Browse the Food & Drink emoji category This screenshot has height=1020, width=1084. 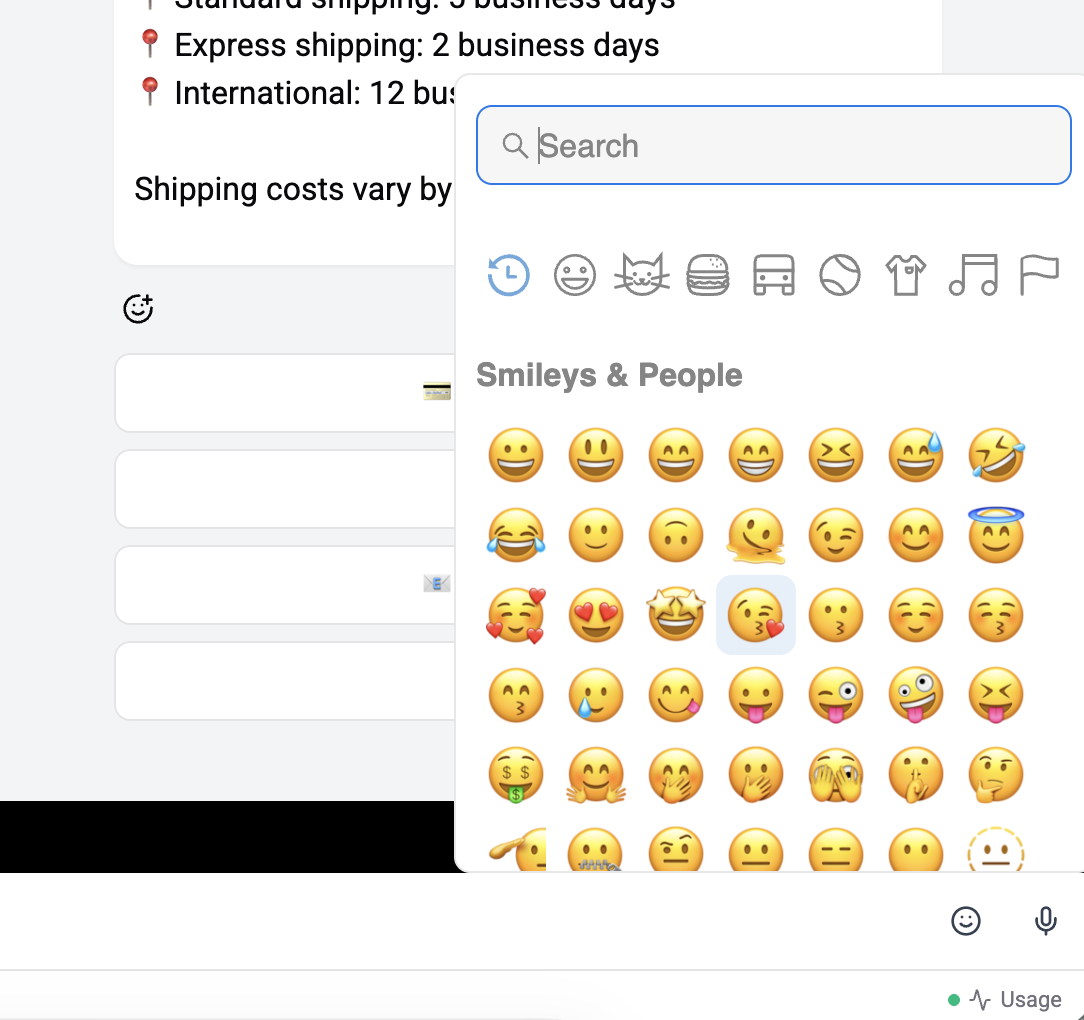(708, 275)
